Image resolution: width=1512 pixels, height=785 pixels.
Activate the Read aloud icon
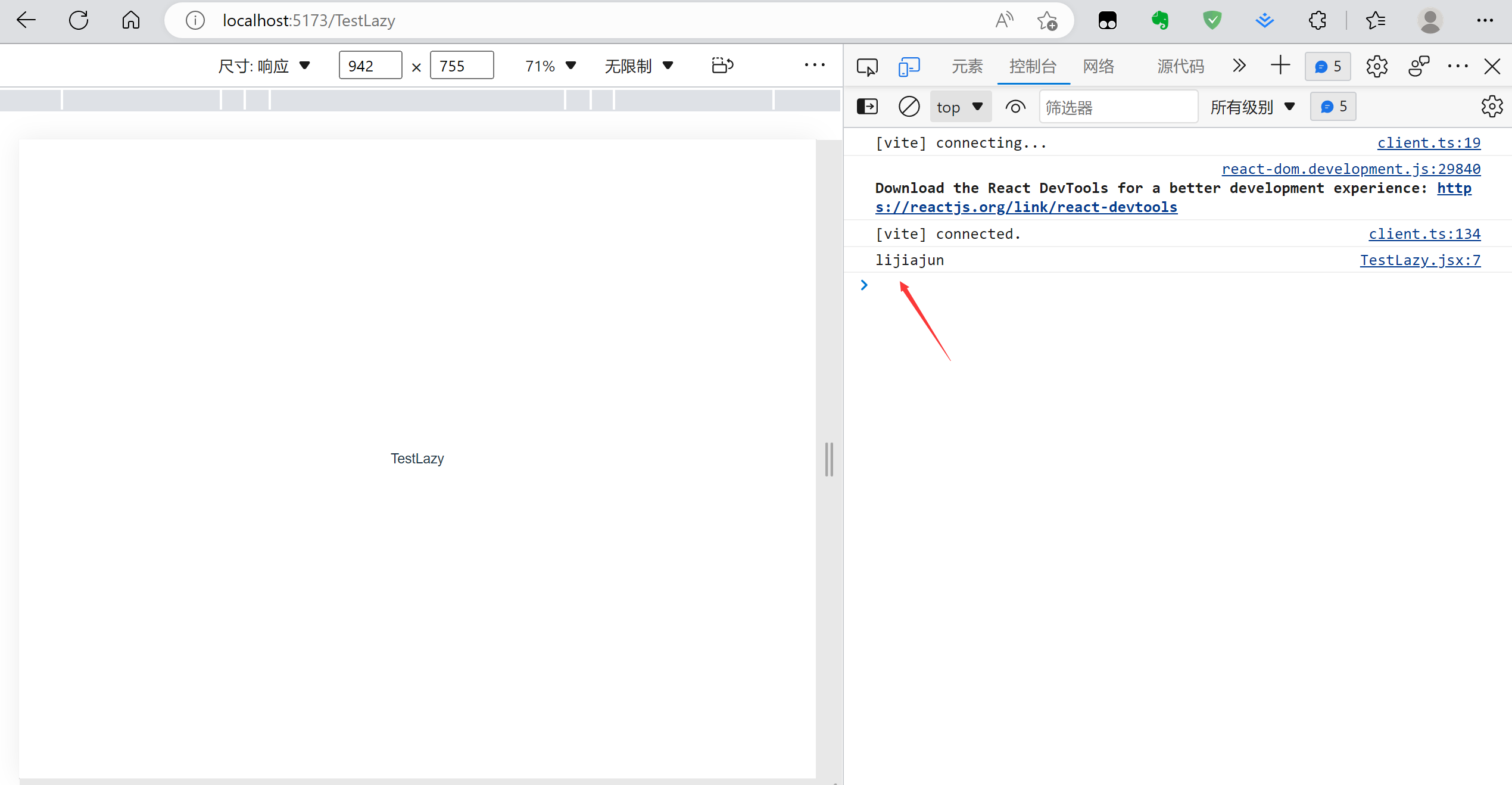(x=1004, y=20)
